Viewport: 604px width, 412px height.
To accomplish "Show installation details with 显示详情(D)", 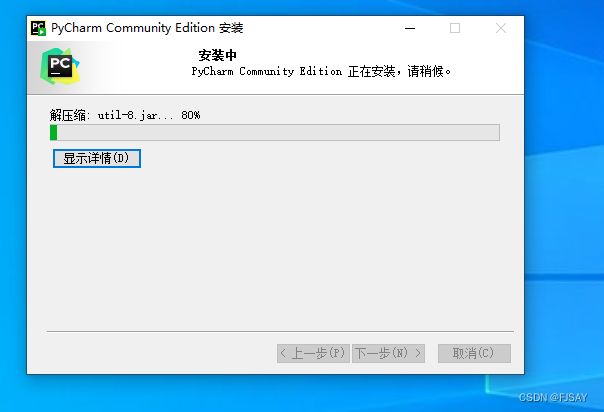I will [97, 158].
